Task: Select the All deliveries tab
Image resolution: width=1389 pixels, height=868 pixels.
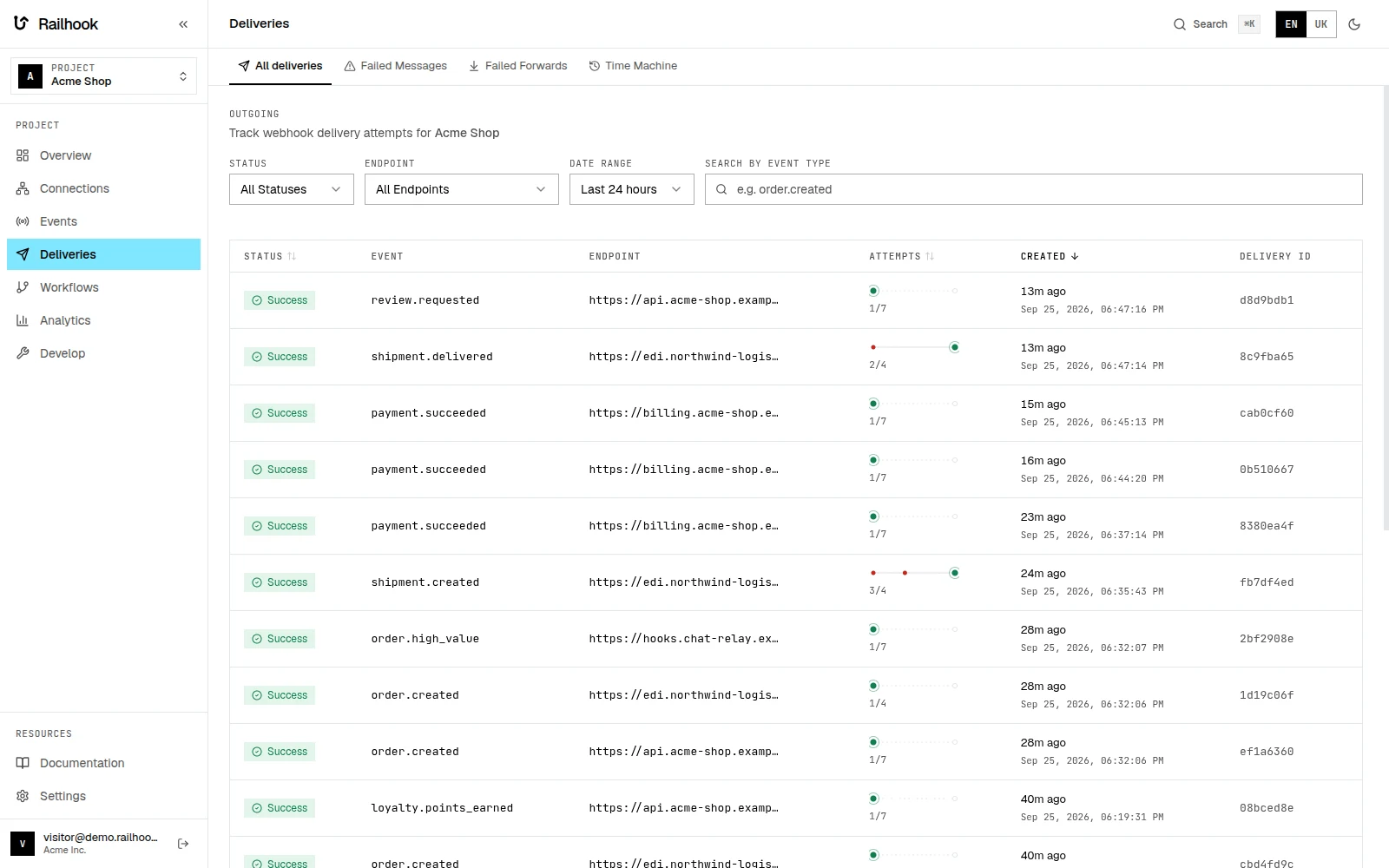Action: point(280,66)
